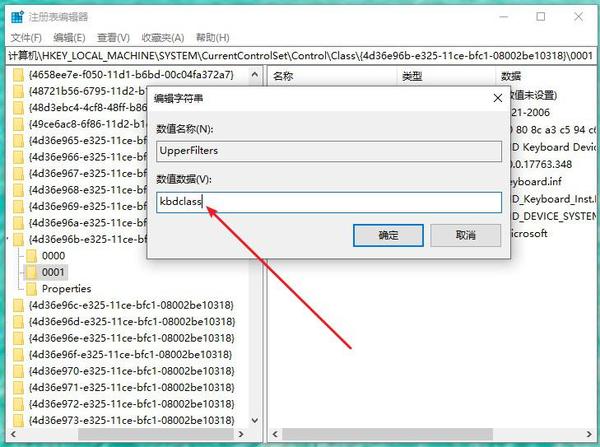Click the tree pane scroll-up arrow

click(x=255, y=75)
